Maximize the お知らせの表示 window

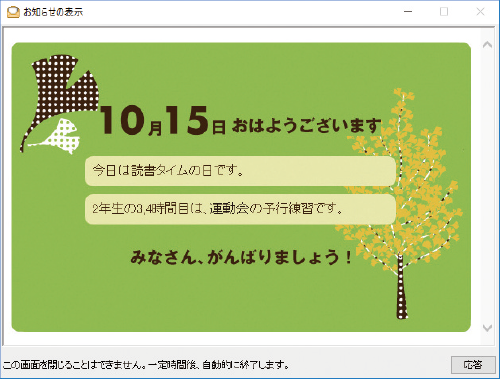pyautogui.click(x=444, y=12)
